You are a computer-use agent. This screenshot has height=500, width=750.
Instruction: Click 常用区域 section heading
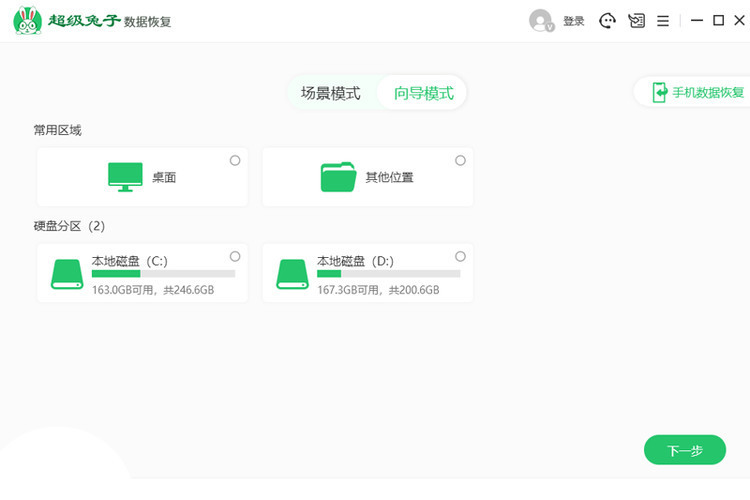click(57, 130)
